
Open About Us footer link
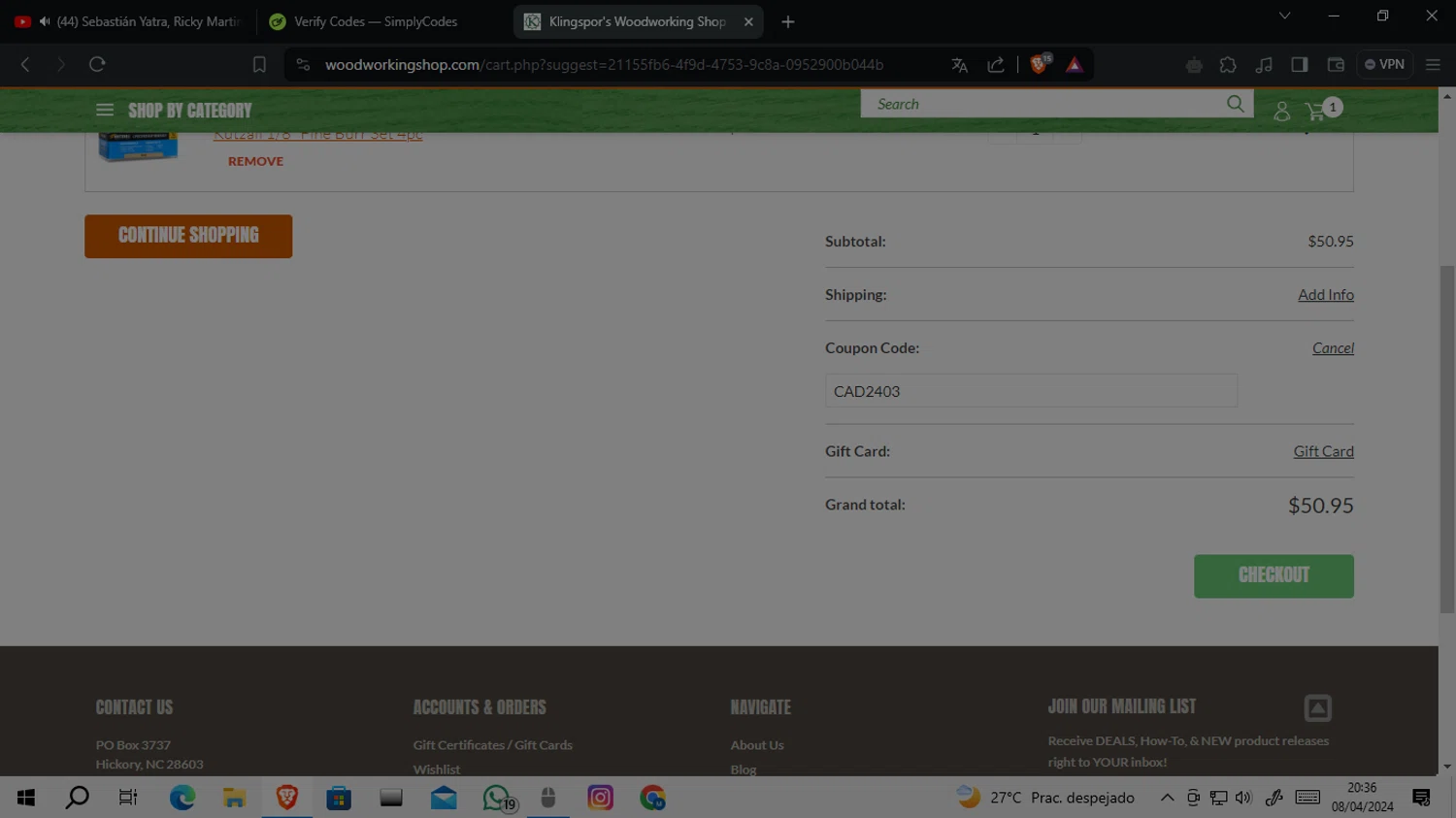757,745
